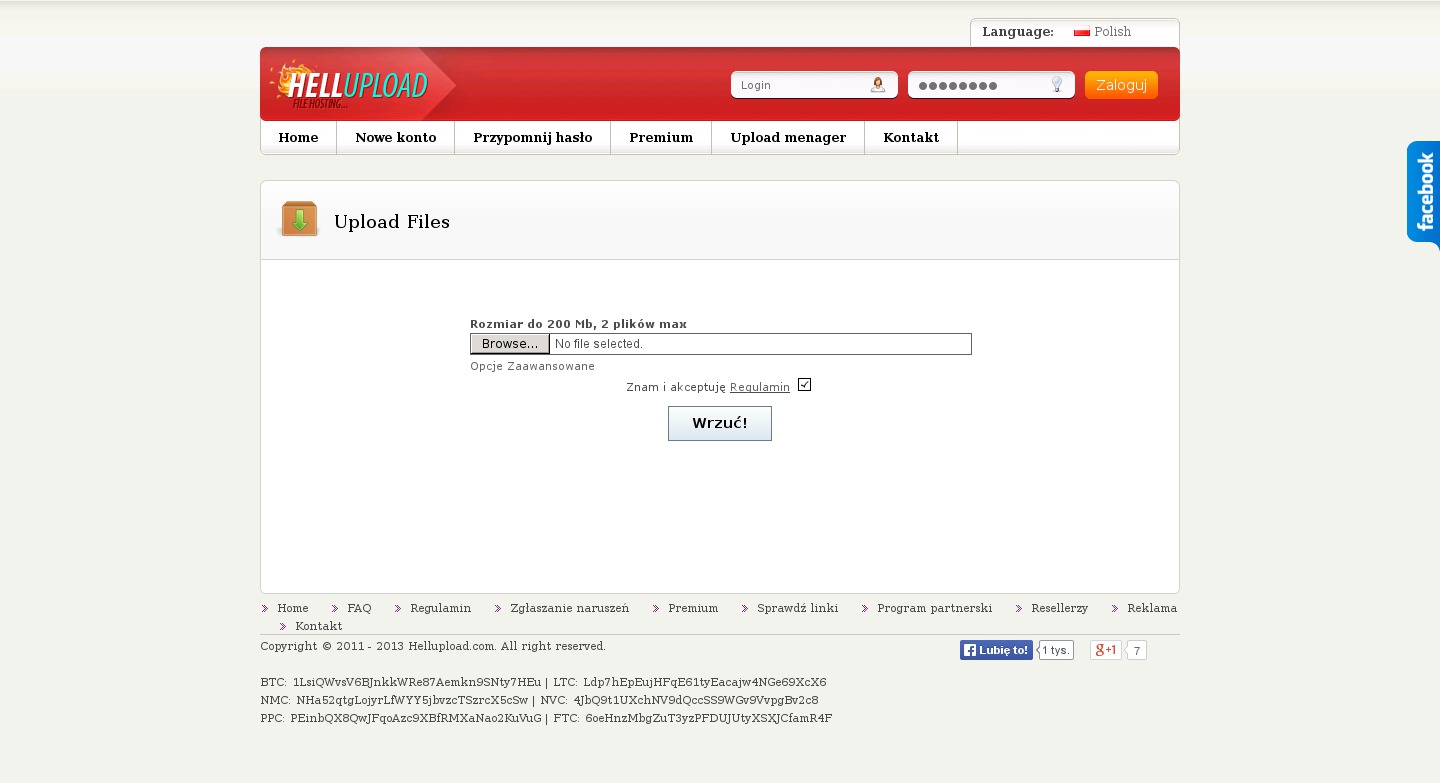Screen dimensions: 1440x783
Task: Click the Polish flag icon
Action: coord(1081,32)
